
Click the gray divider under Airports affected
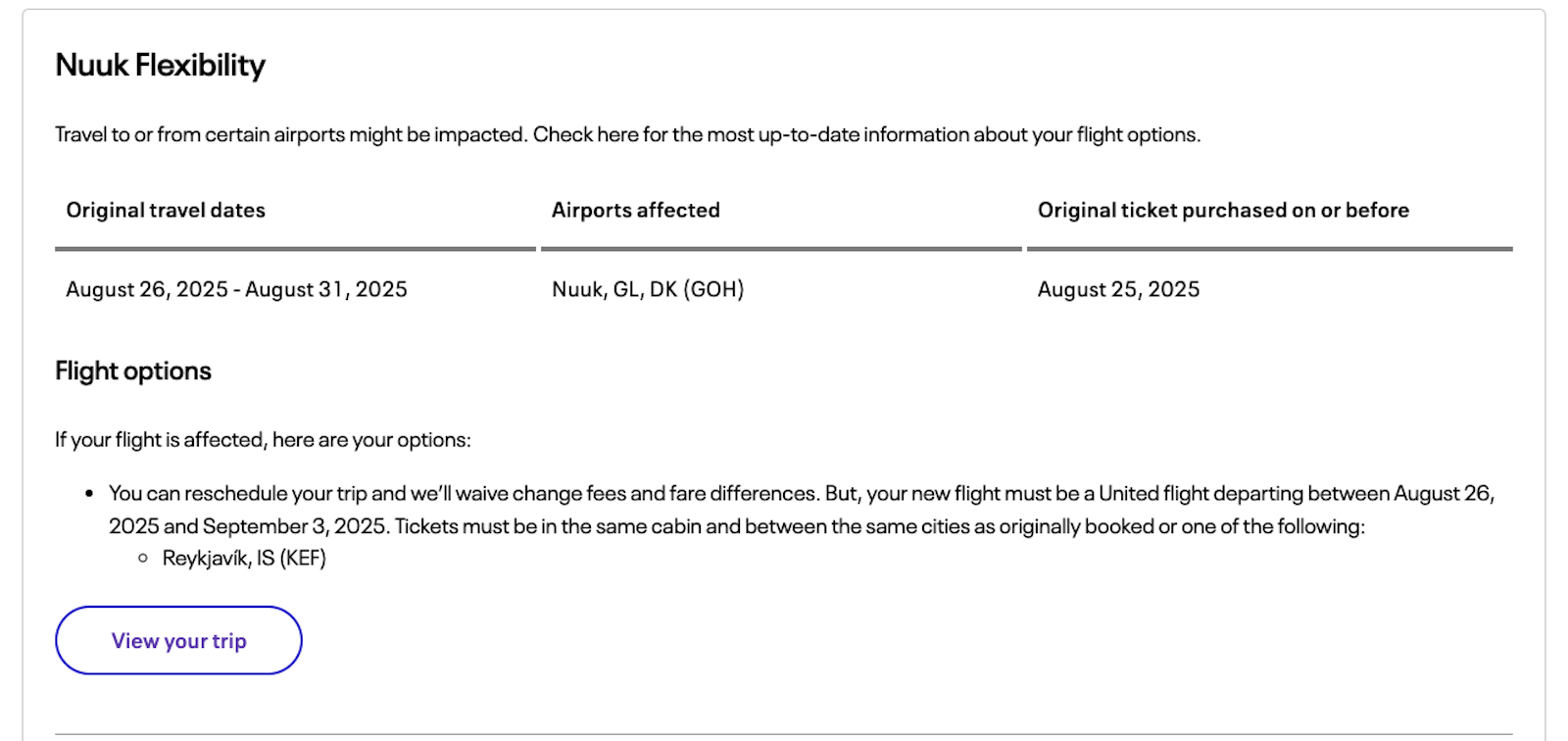[x=781, y=249]
